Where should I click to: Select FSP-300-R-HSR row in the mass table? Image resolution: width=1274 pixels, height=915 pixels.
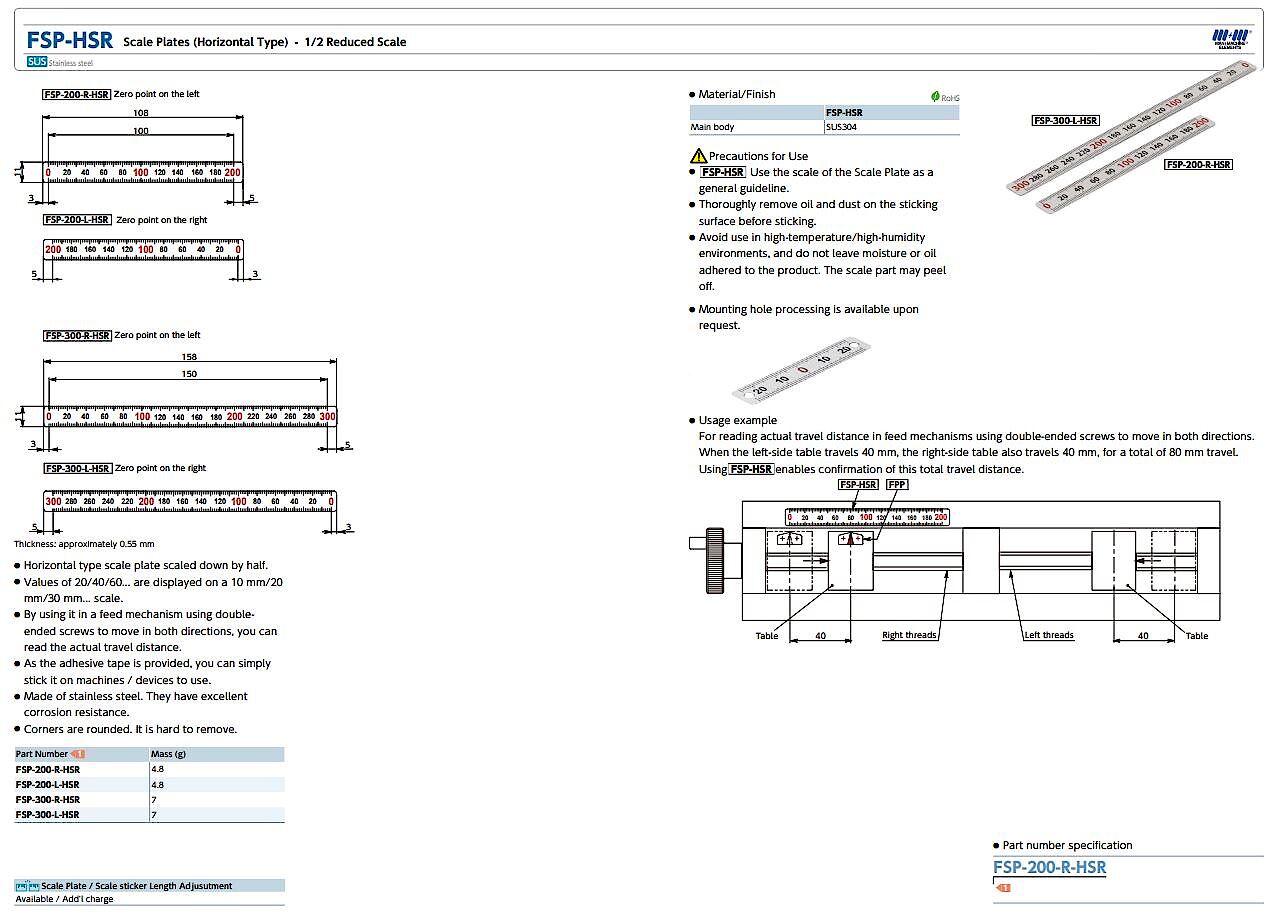pyautogui.click(x=150, y=800)
